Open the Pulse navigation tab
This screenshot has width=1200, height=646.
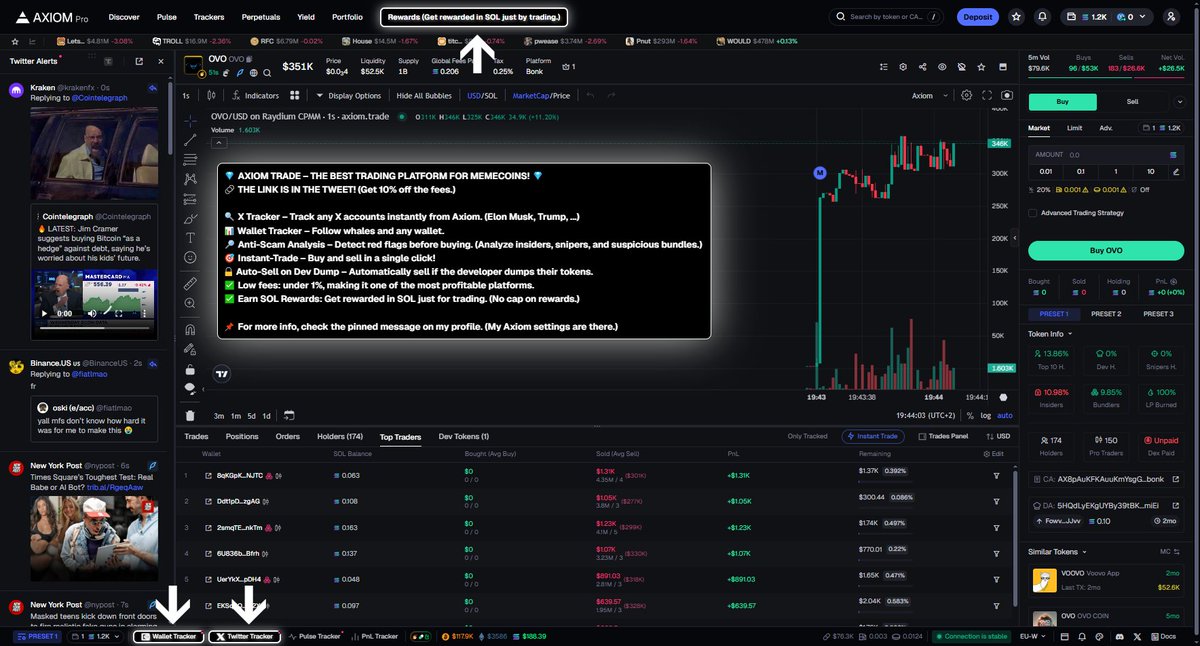(167, 17)
